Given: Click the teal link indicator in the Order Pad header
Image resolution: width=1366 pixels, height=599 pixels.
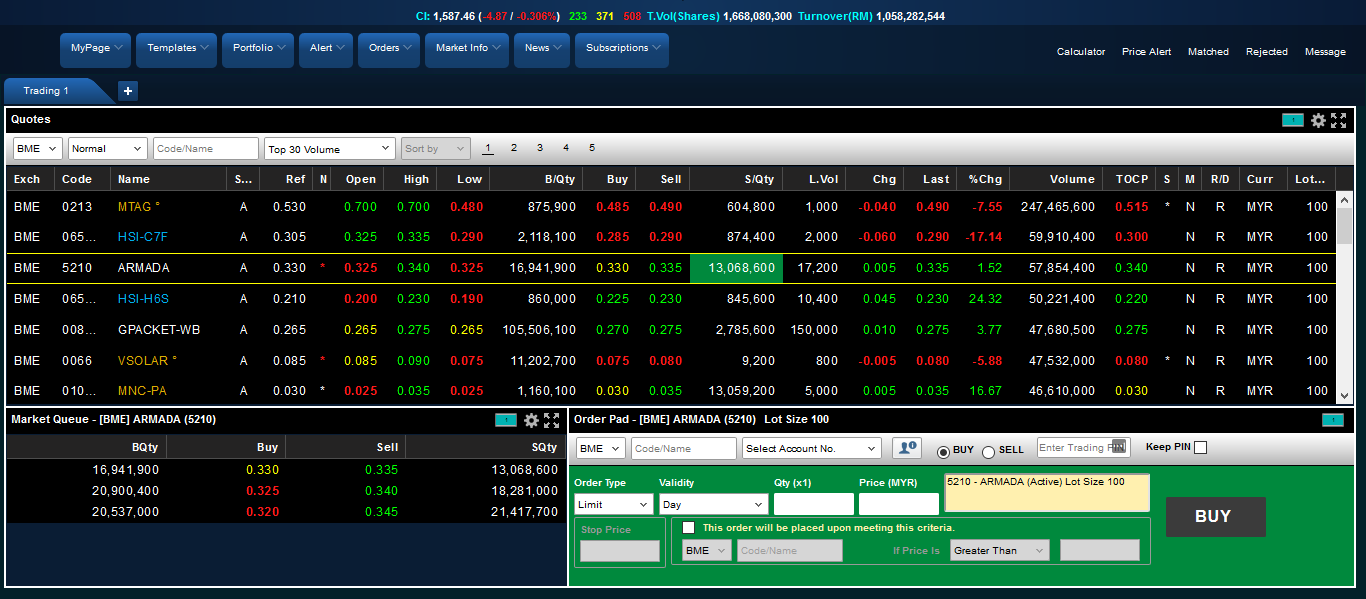Looking at the screenshot, I should (x=1332, y=420).
